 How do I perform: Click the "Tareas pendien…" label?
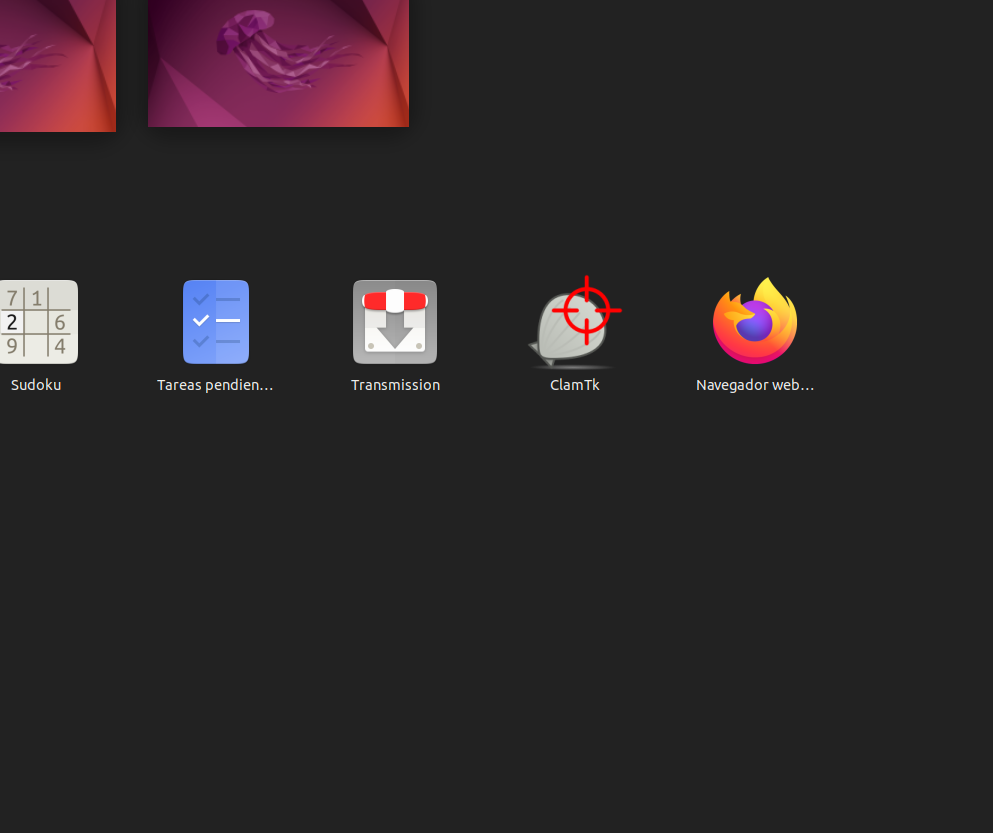coord(215,385)
